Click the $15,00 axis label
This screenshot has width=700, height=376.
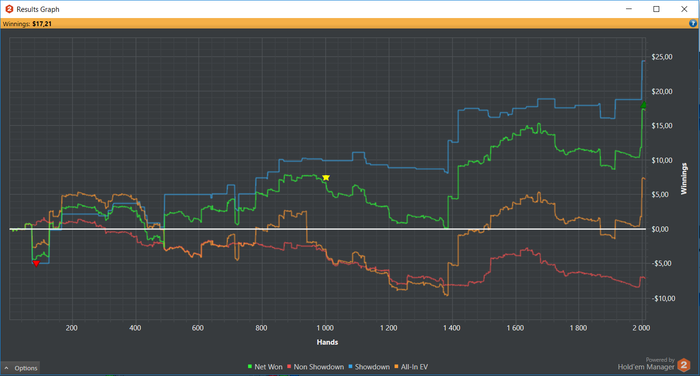662,125
